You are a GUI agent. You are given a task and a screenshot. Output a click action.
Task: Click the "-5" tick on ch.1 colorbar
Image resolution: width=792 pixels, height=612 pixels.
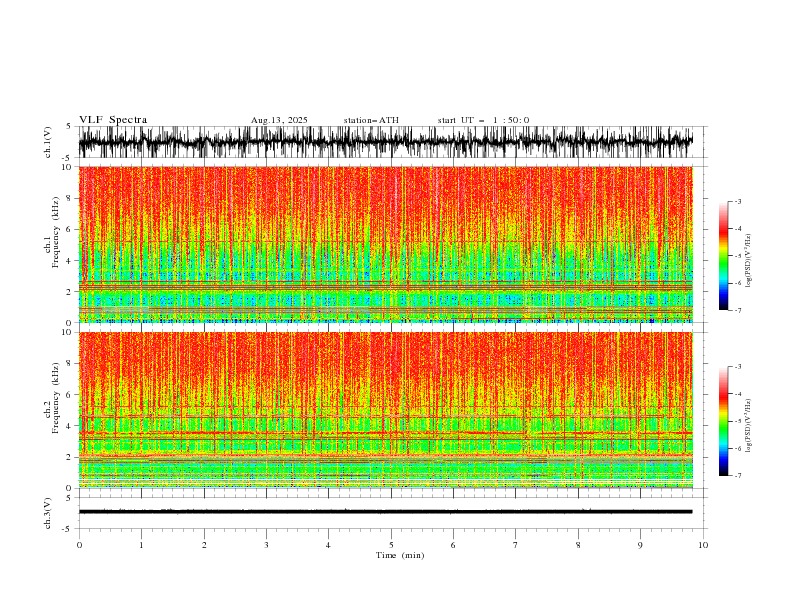click(738, 256)
